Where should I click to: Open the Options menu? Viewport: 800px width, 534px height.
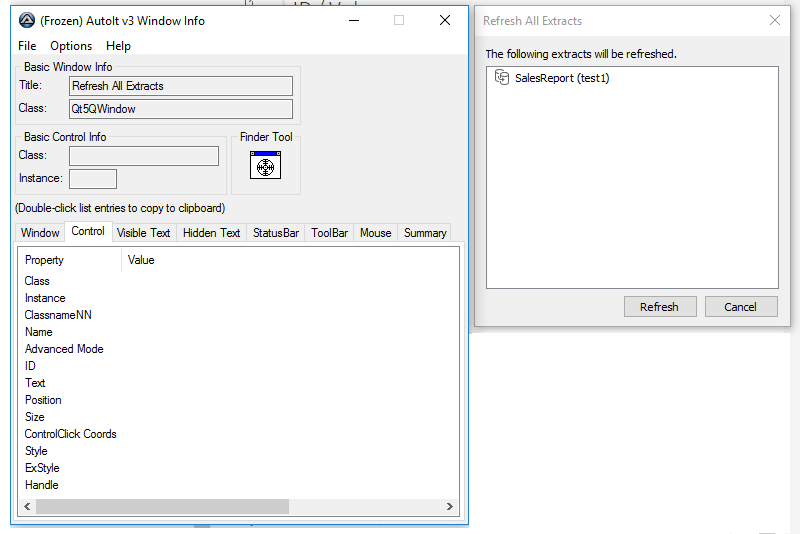pos(71,46)
